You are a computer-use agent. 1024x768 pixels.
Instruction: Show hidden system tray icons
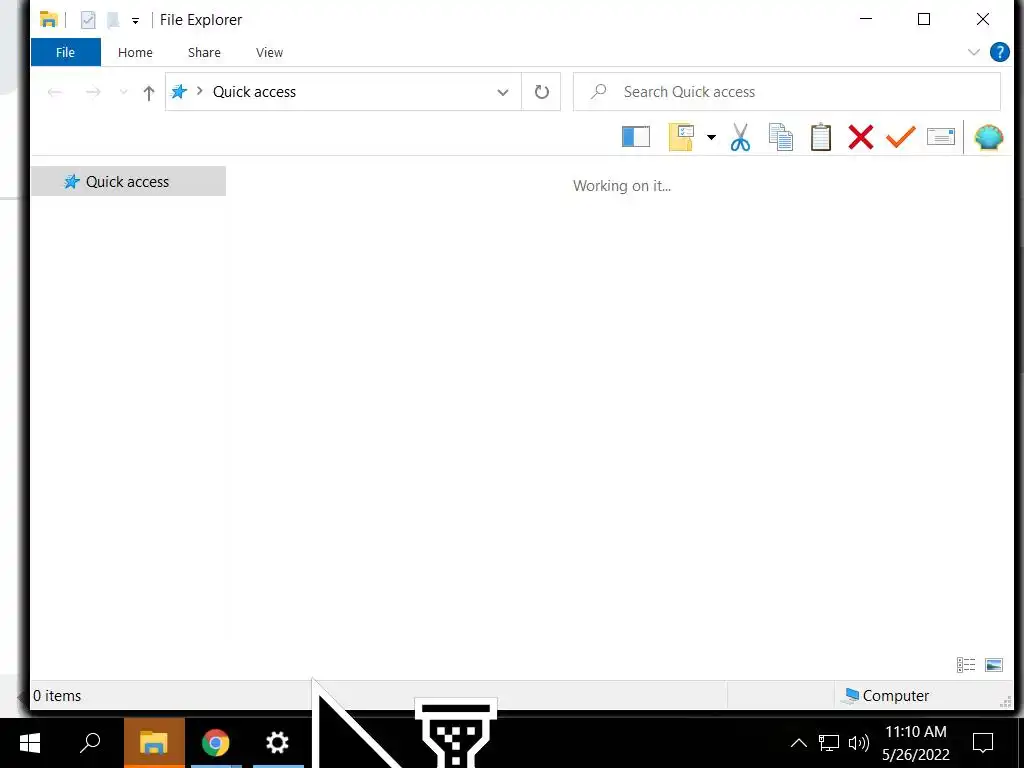(x=799, y=743)
